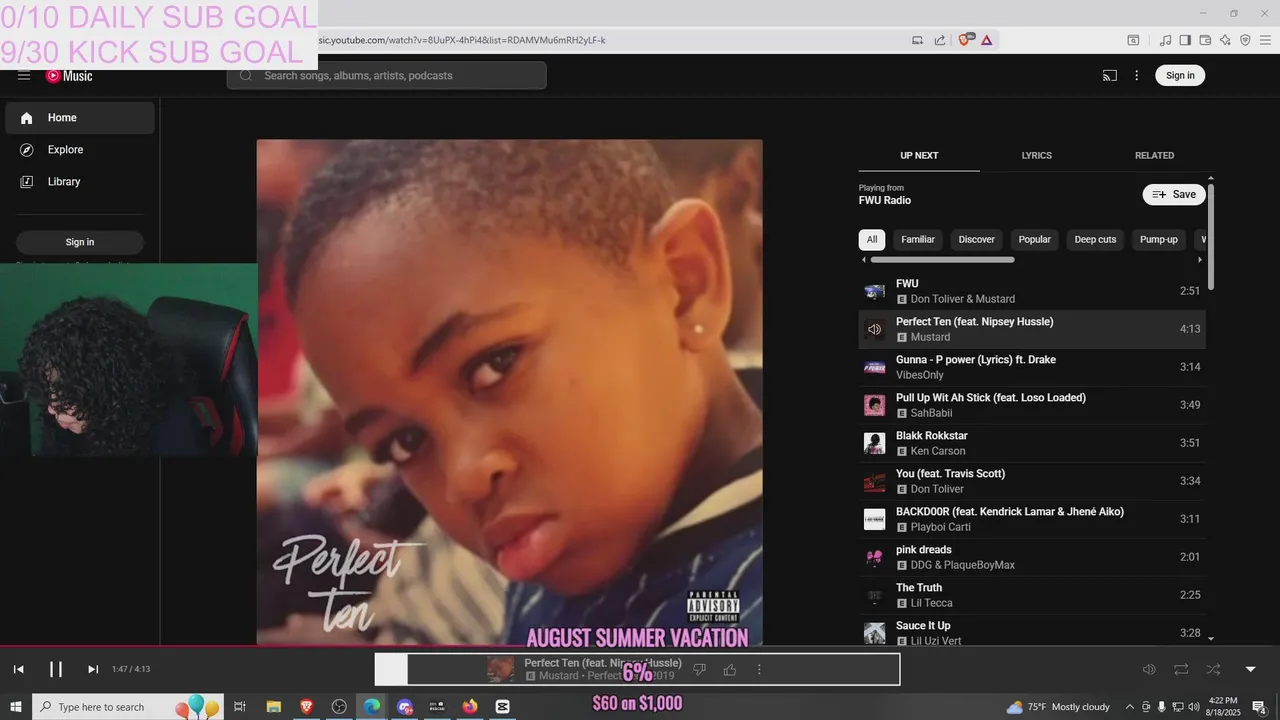Focus the Search songs, albums, artists field
The height and width of the screenshot is (720, 1280).
click(387, 75)
